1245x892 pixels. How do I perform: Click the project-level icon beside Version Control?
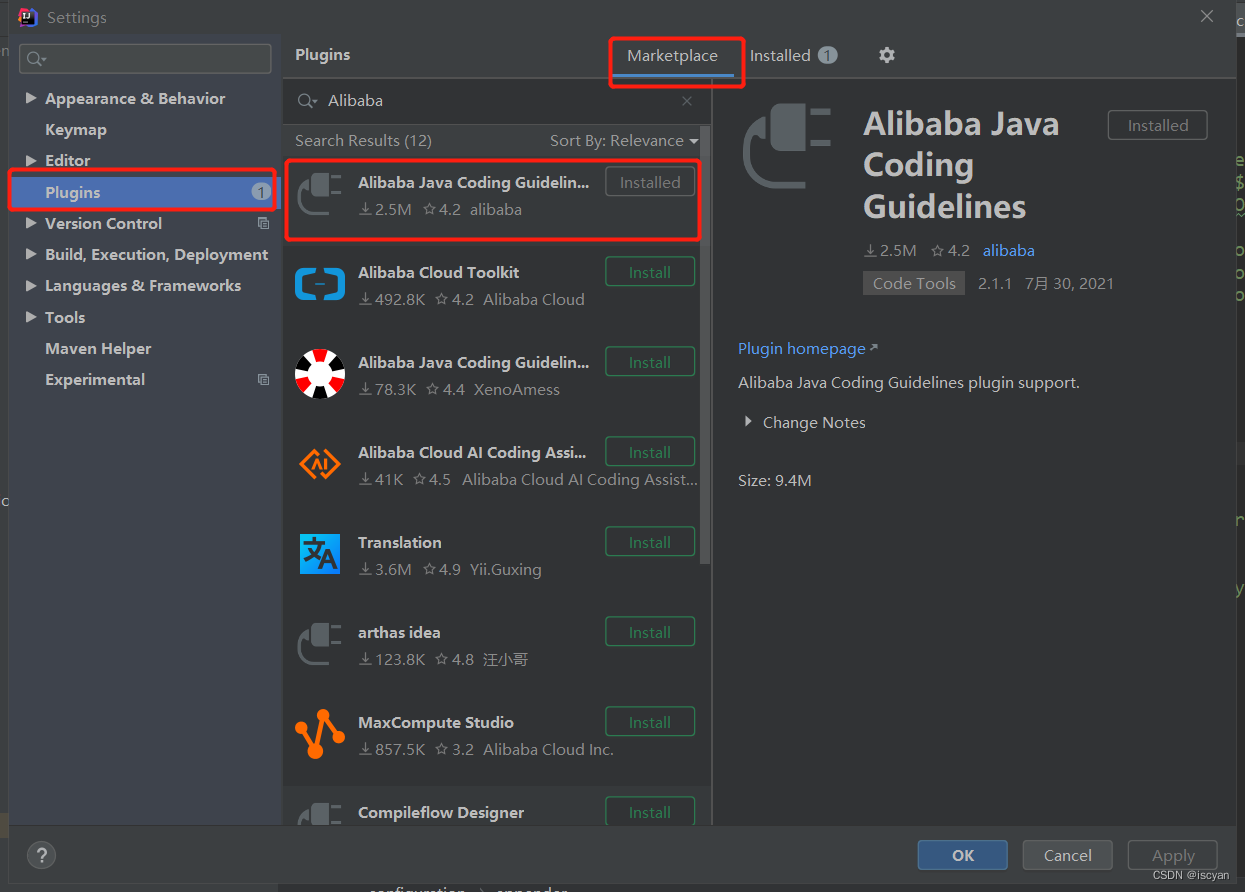(x=264, y=223)
